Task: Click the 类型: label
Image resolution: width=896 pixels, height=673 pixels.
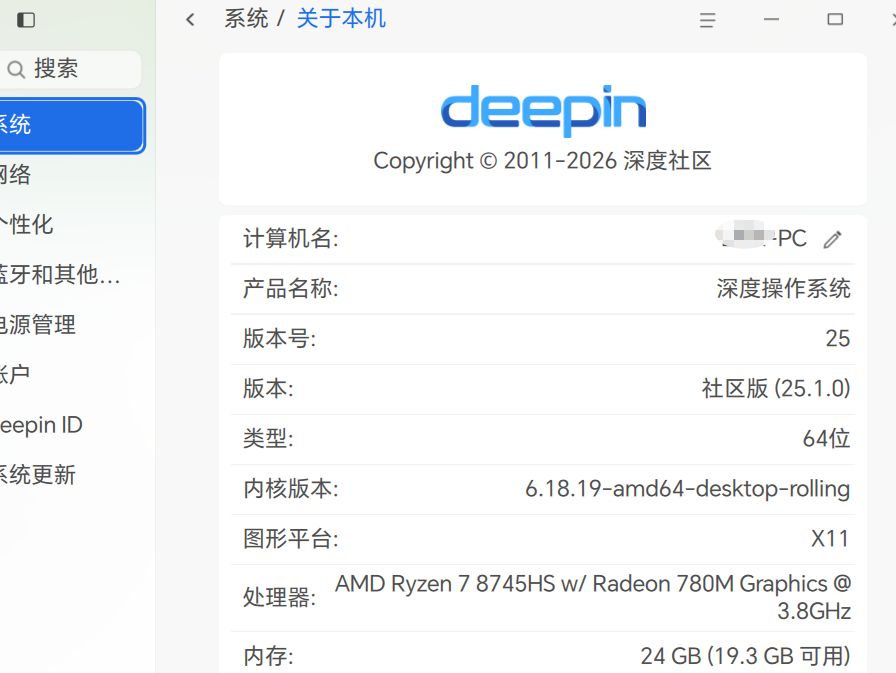Action: coord(268,439)
